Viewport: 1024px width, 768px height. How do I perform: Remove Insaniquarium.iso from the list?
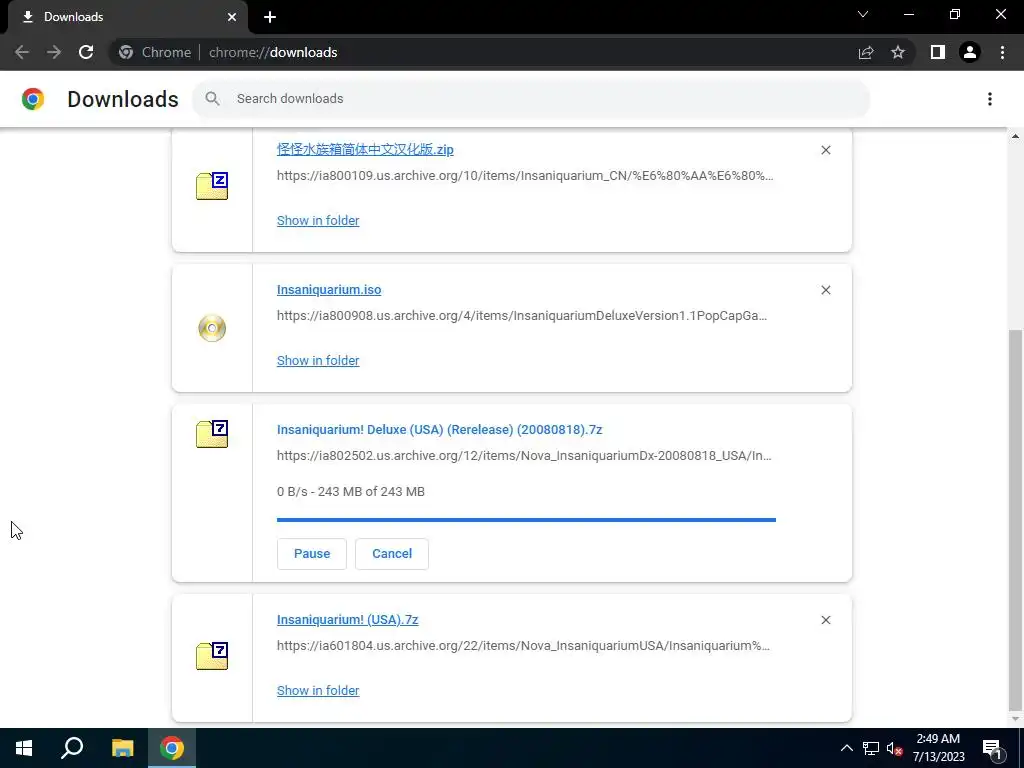(x=825, y=290)
